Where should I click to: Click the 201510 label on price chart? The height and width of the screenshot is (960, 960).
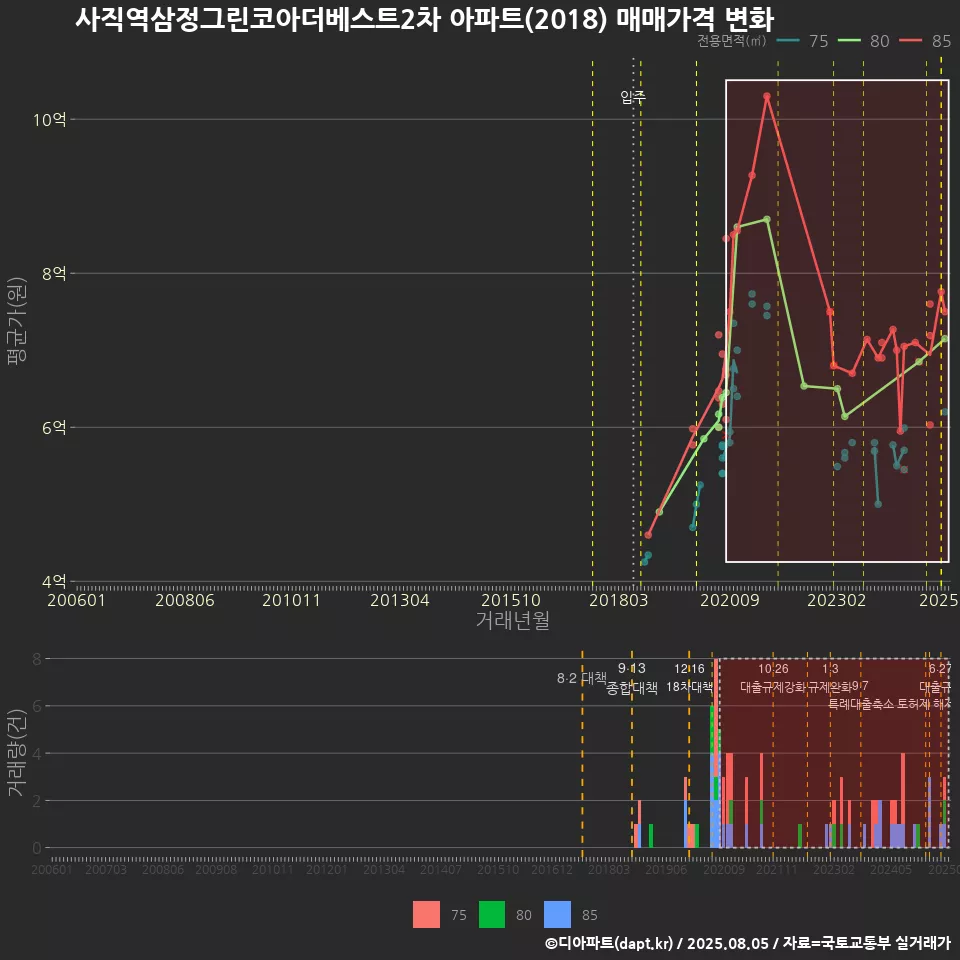[511, 600]
